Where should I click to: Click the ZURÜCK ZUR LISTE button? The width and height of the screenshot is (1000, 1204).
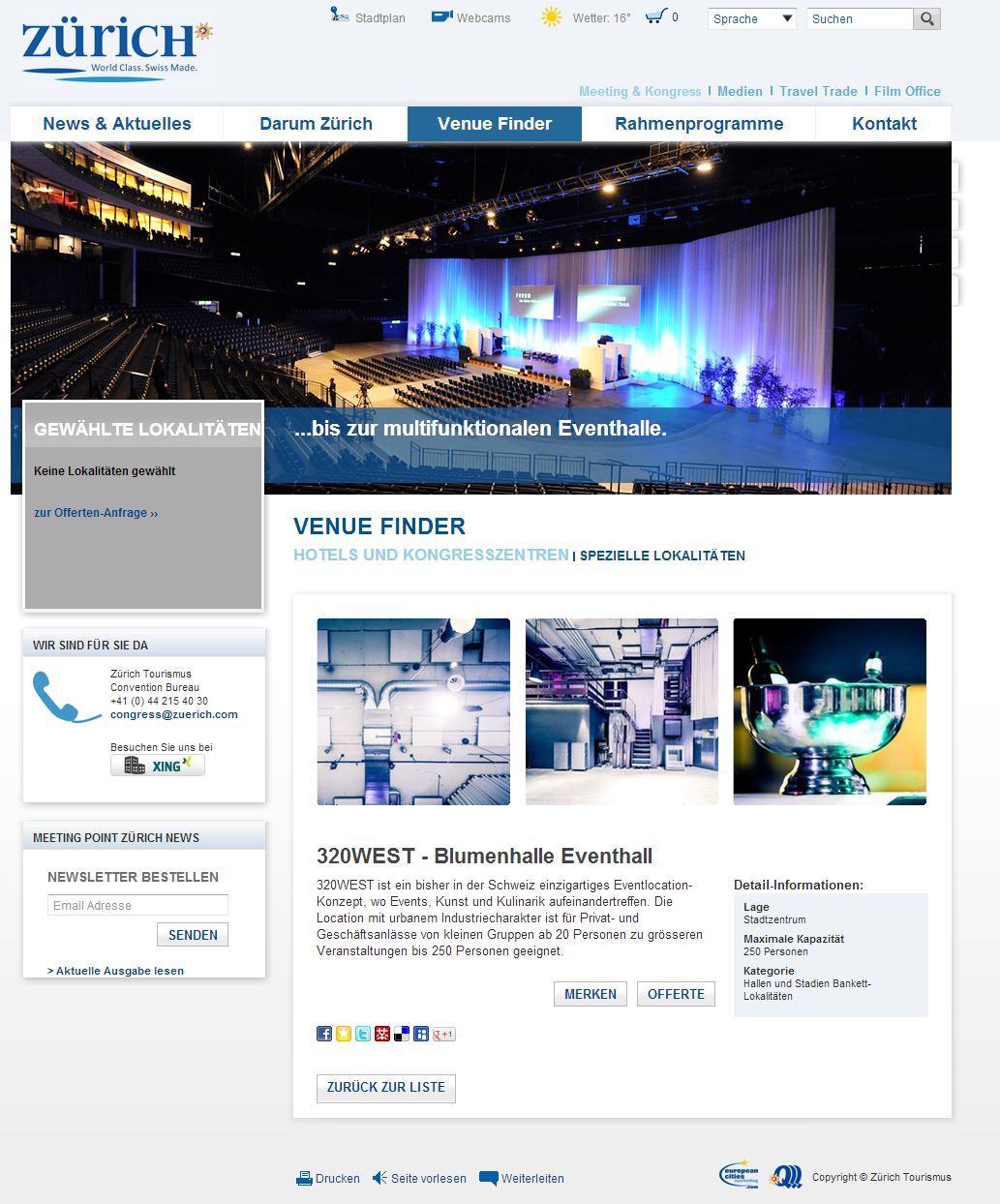pos(386,1088)
